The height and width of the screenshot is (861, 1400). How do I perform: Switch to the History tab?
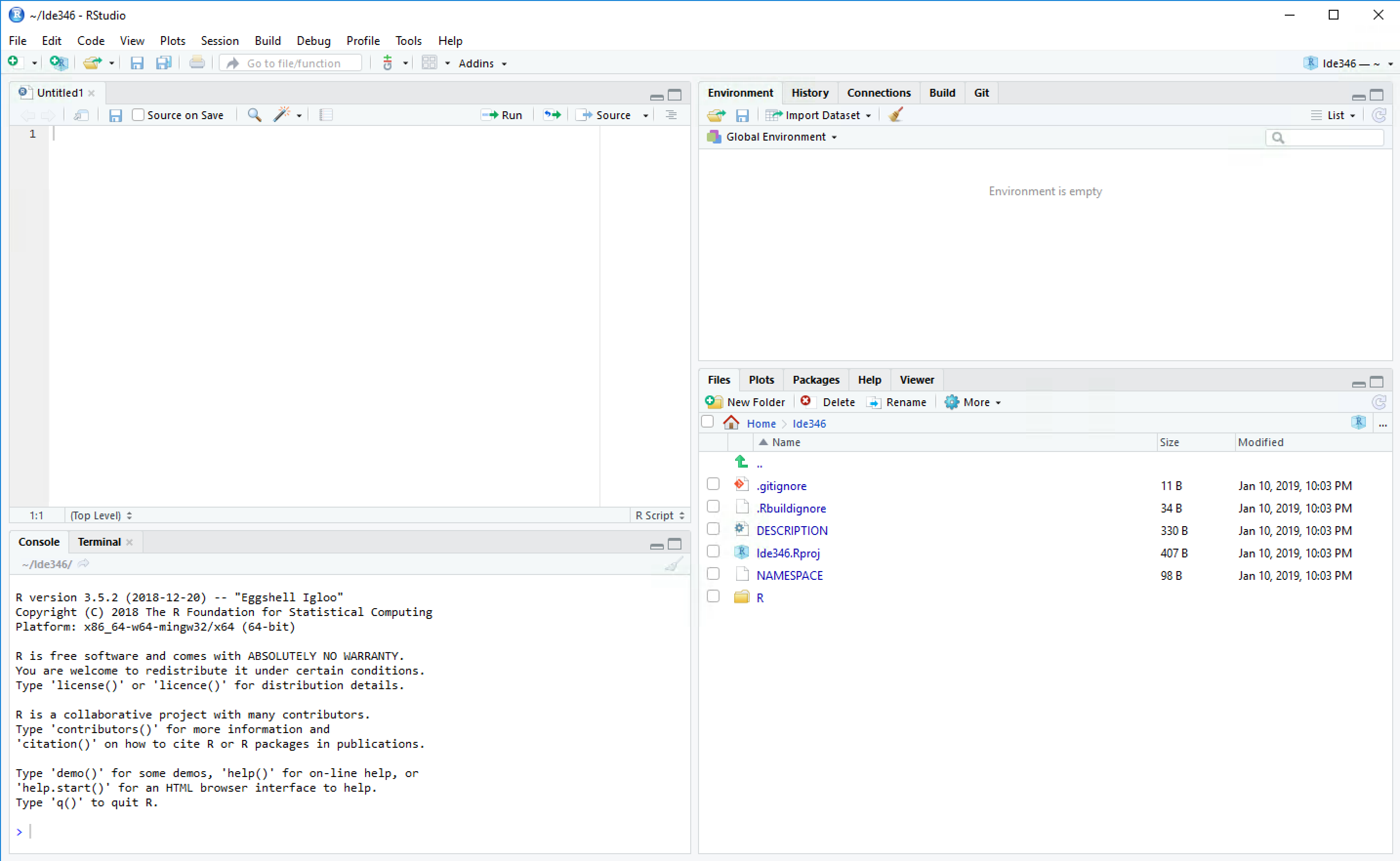coord(810,93)
